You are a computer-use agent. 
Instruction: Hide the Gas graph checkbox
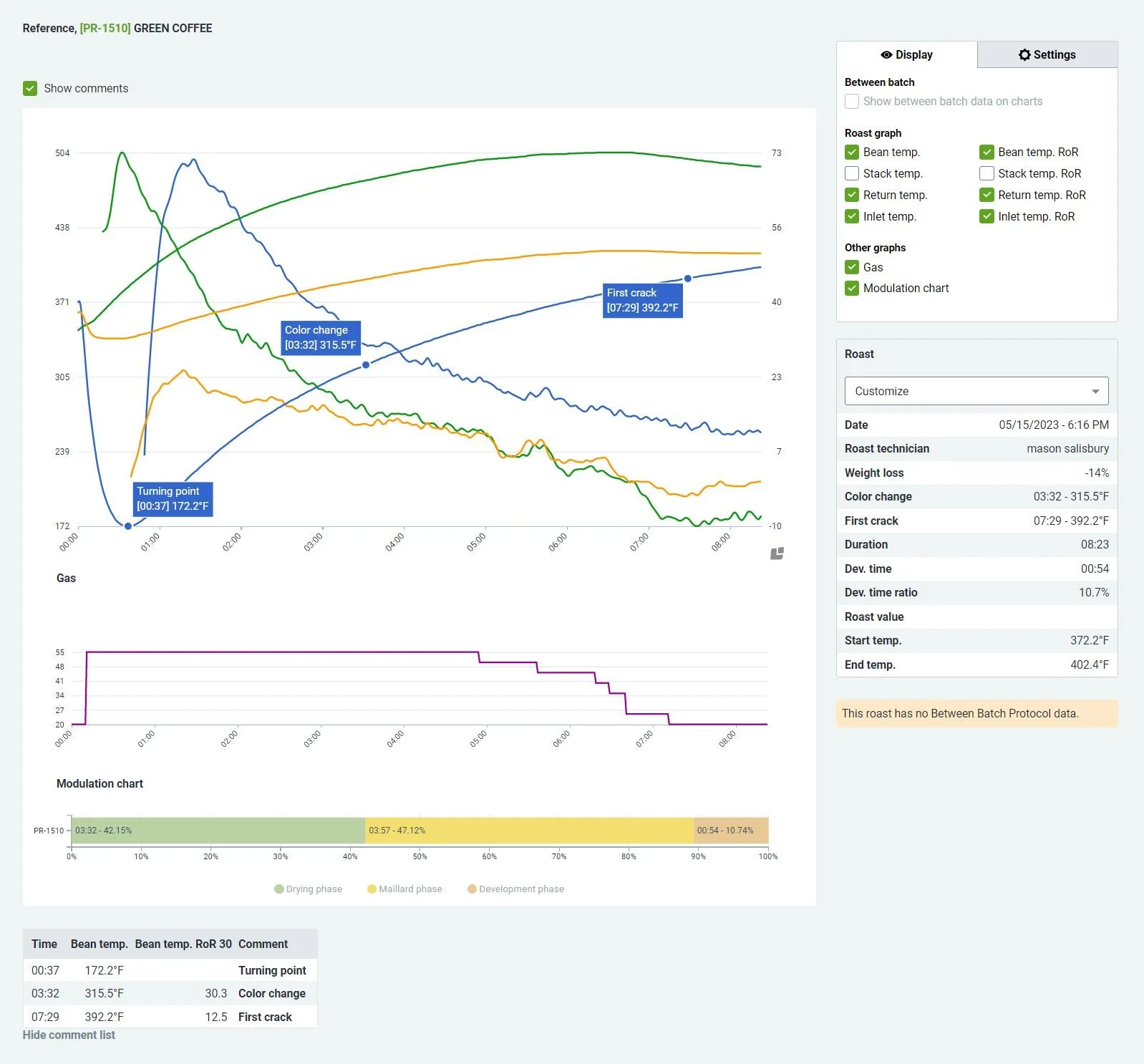pyautogui.click(x=852, y=267)
